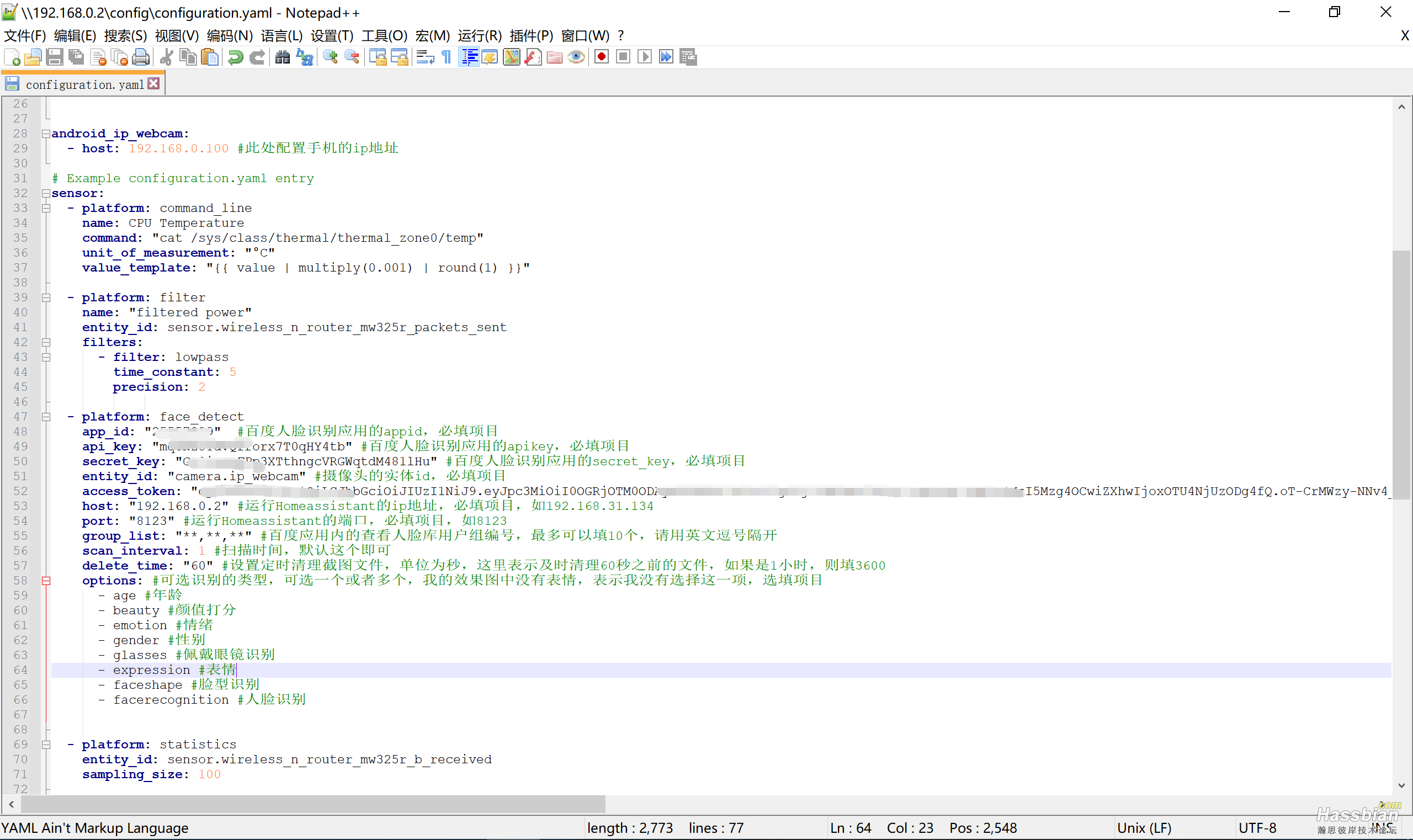Toggle show all characters pilcrow
The height and width of the screenshot is (840, 1413).
coord(447,57)
